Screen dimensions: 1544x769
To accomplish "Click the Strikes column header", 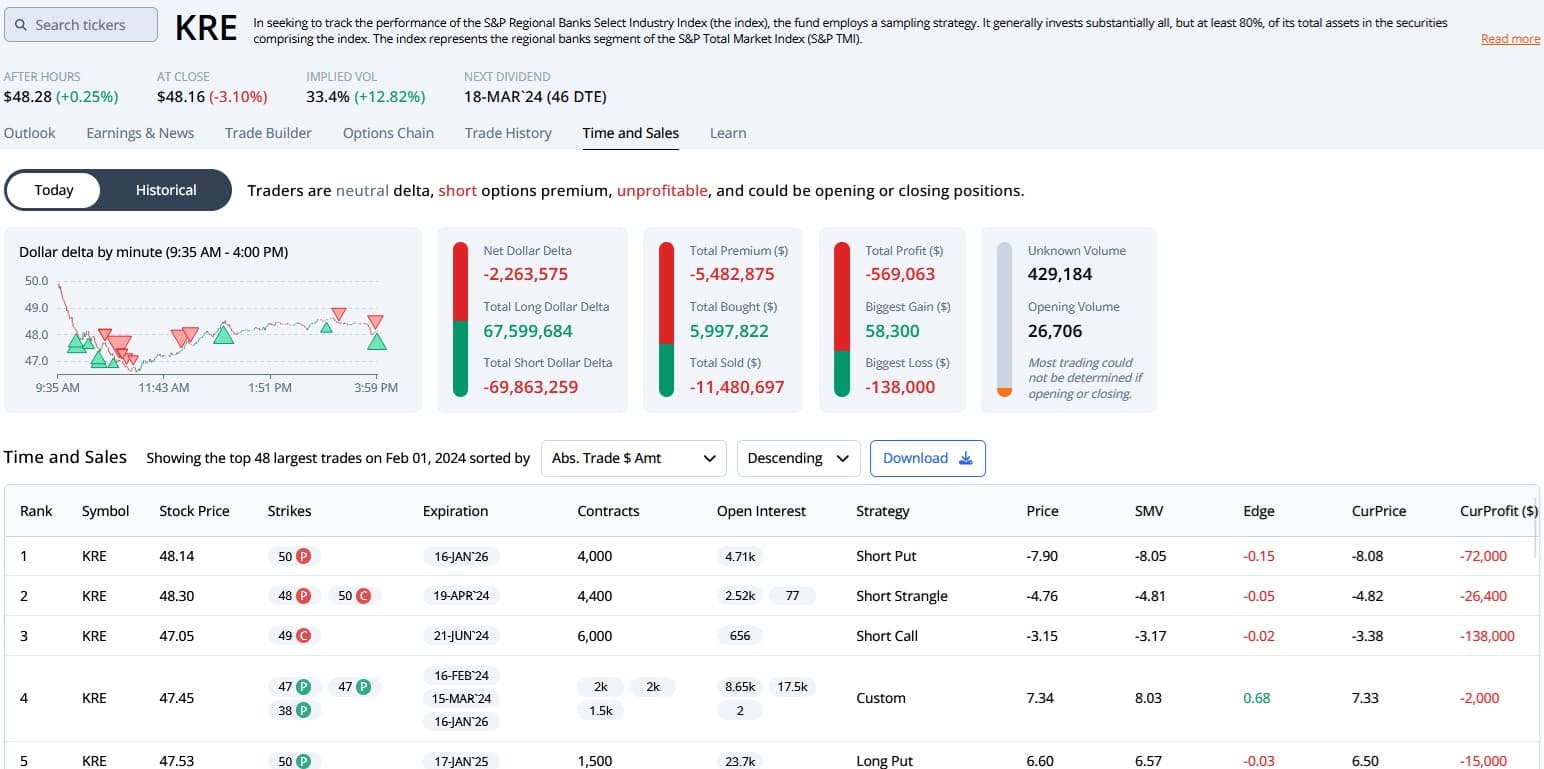I will click(x=289, y=511).
